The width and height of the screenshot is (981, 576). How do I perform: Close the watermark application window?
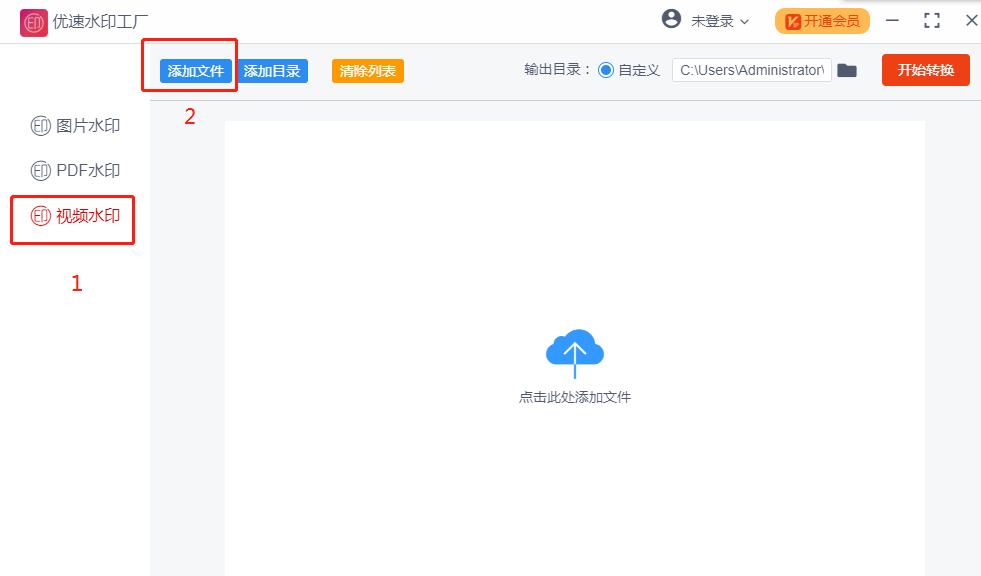point(971,21)
